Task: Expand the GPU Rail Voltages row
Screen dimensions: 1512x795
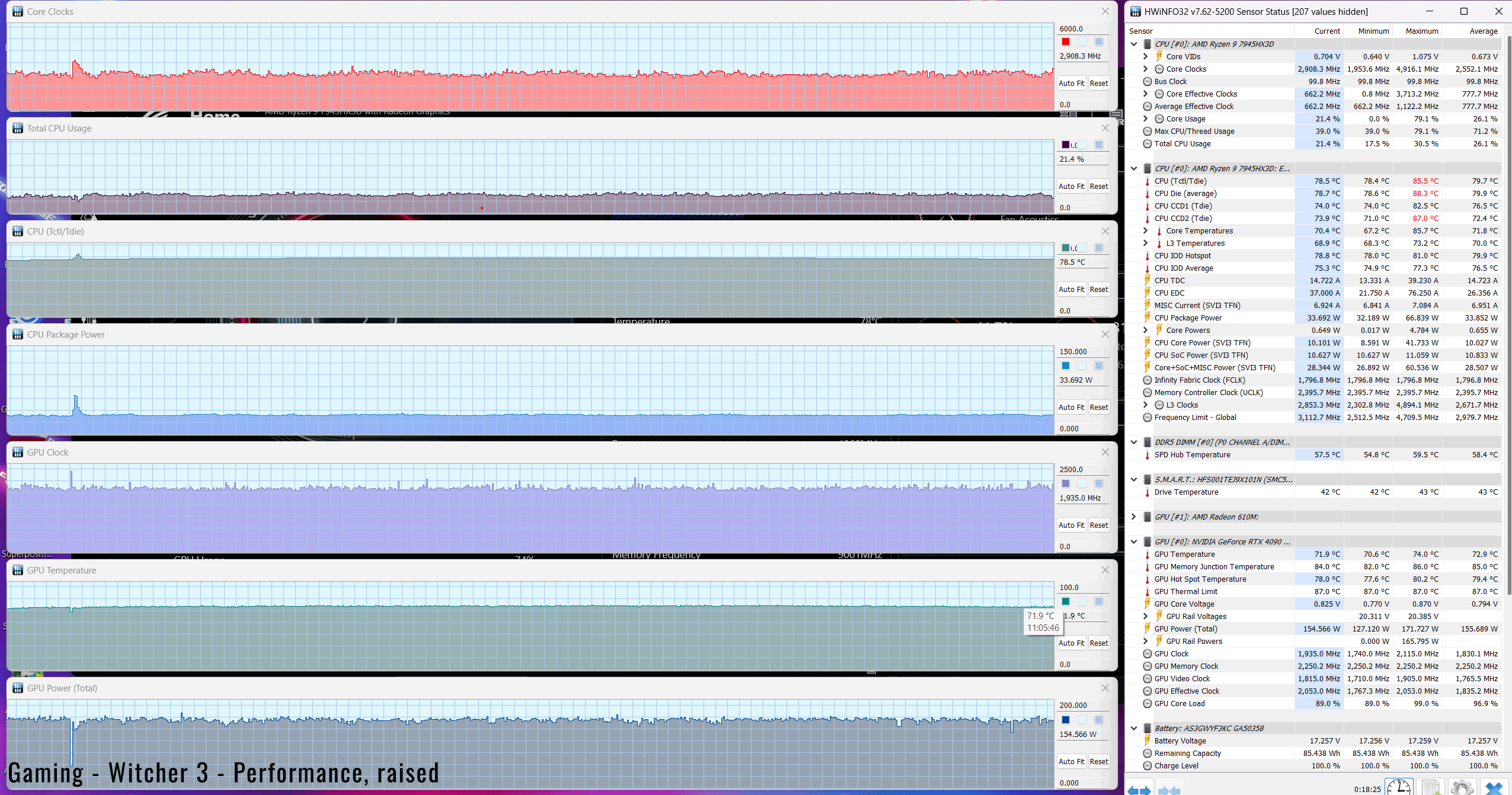Action: [x=1145, y=616]
